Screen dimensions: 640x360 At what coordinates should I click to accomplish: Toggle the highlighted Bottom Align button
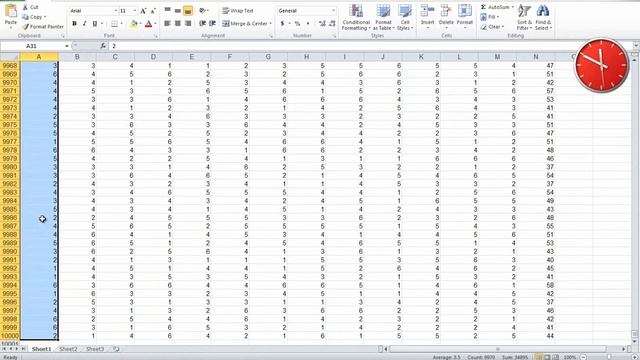click(188, 11)
